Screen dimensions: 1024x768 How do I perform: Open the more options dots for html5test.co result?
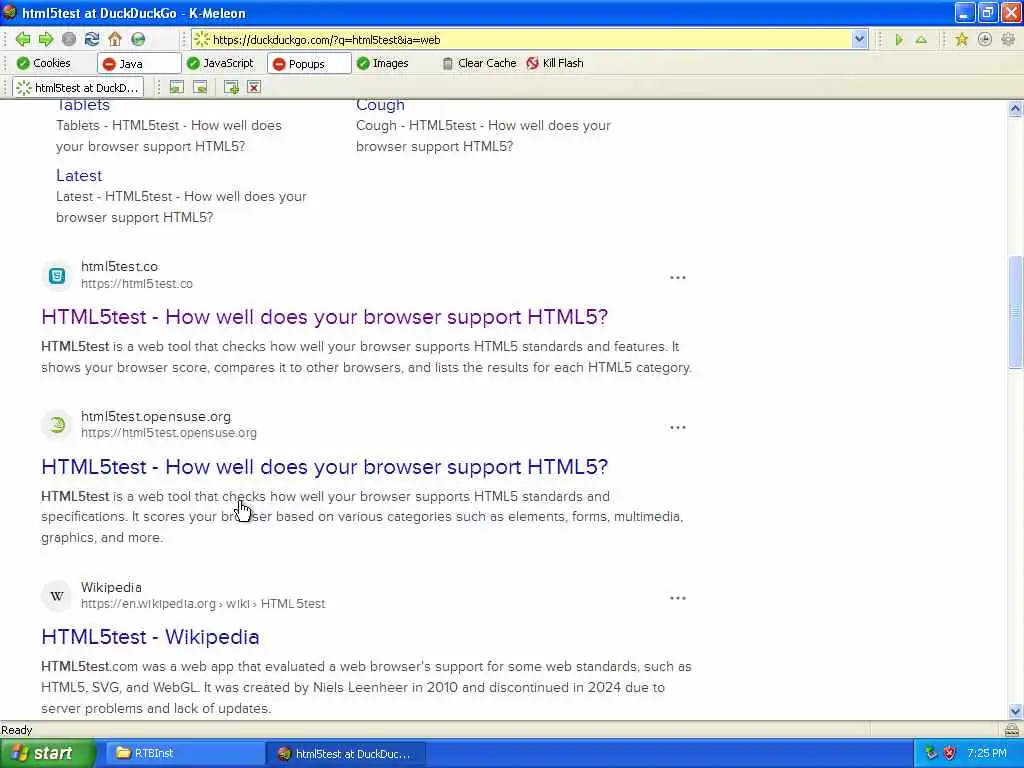click(x=678, y=278)
